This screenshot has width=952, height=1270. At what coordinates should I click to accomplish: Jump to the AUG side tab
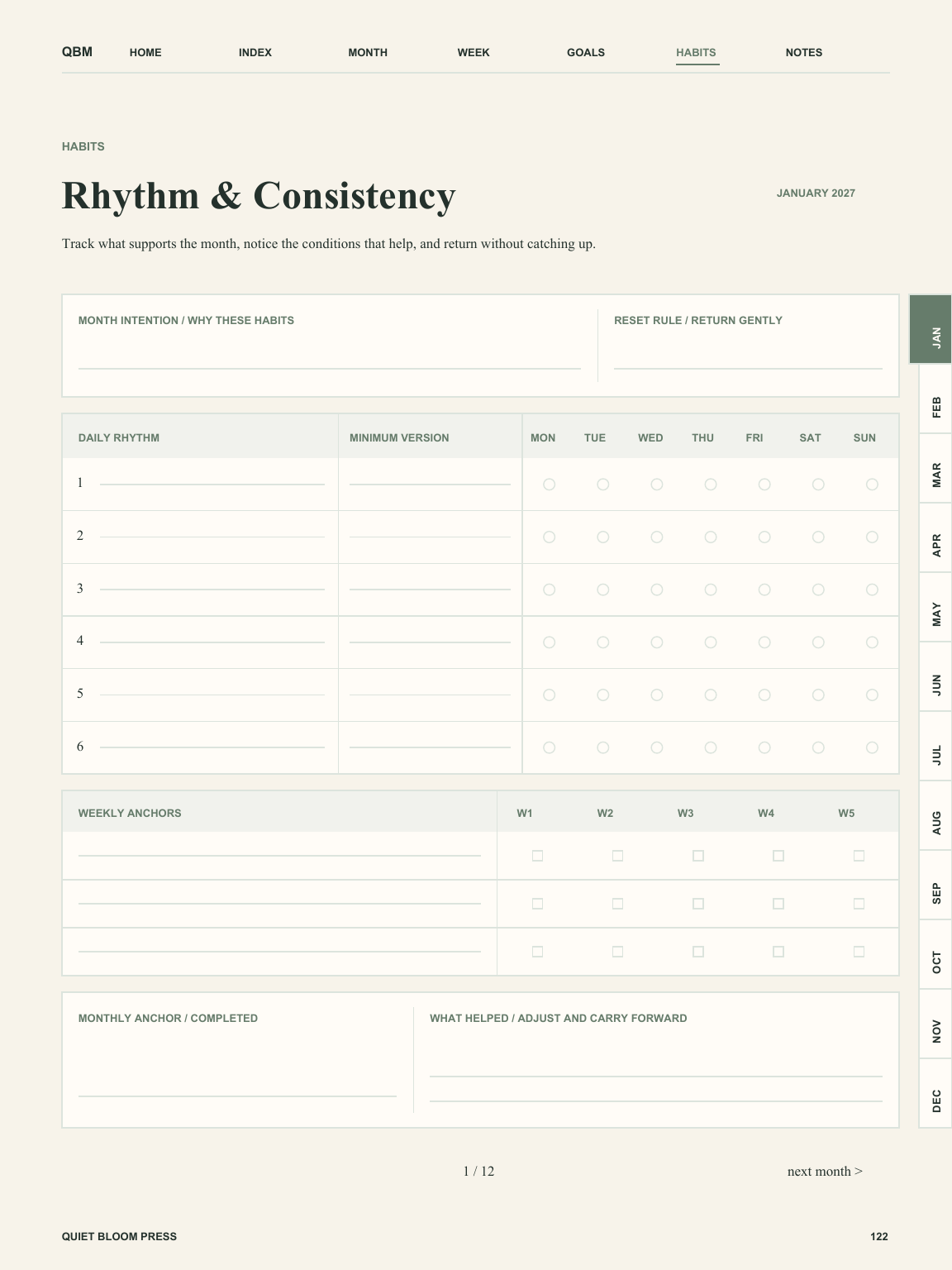point(935,815)
